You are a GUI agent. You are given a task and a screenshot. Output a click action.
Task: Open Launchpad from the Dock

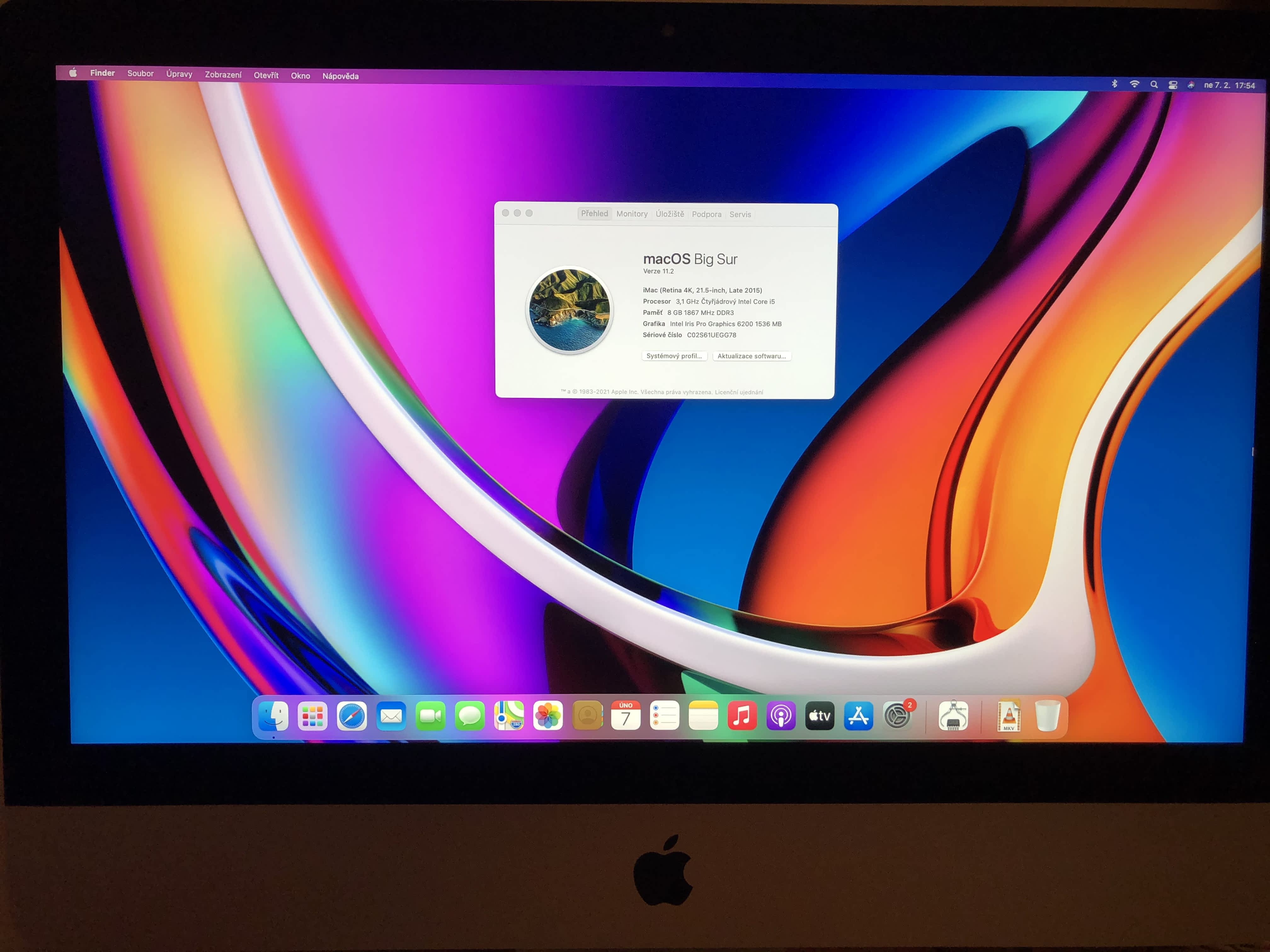pos(312,716)
